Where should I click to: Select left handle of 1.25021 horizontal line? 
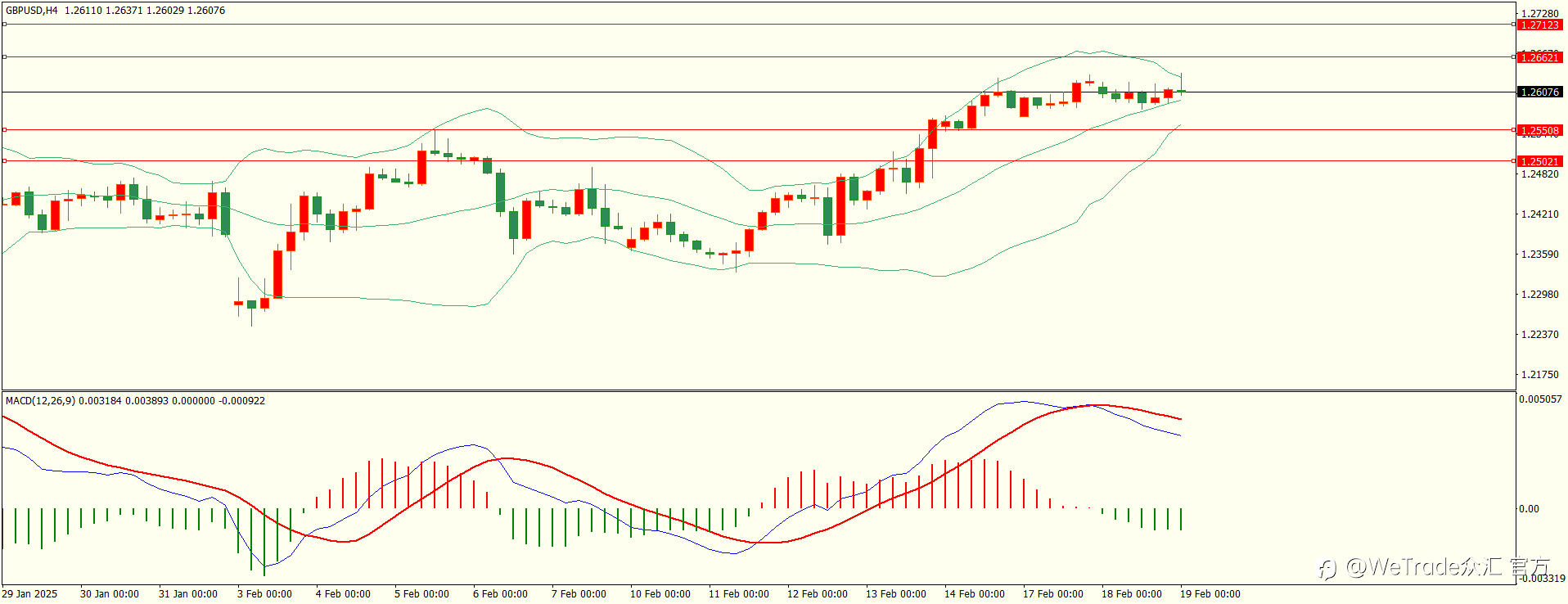tap(4, 160)
